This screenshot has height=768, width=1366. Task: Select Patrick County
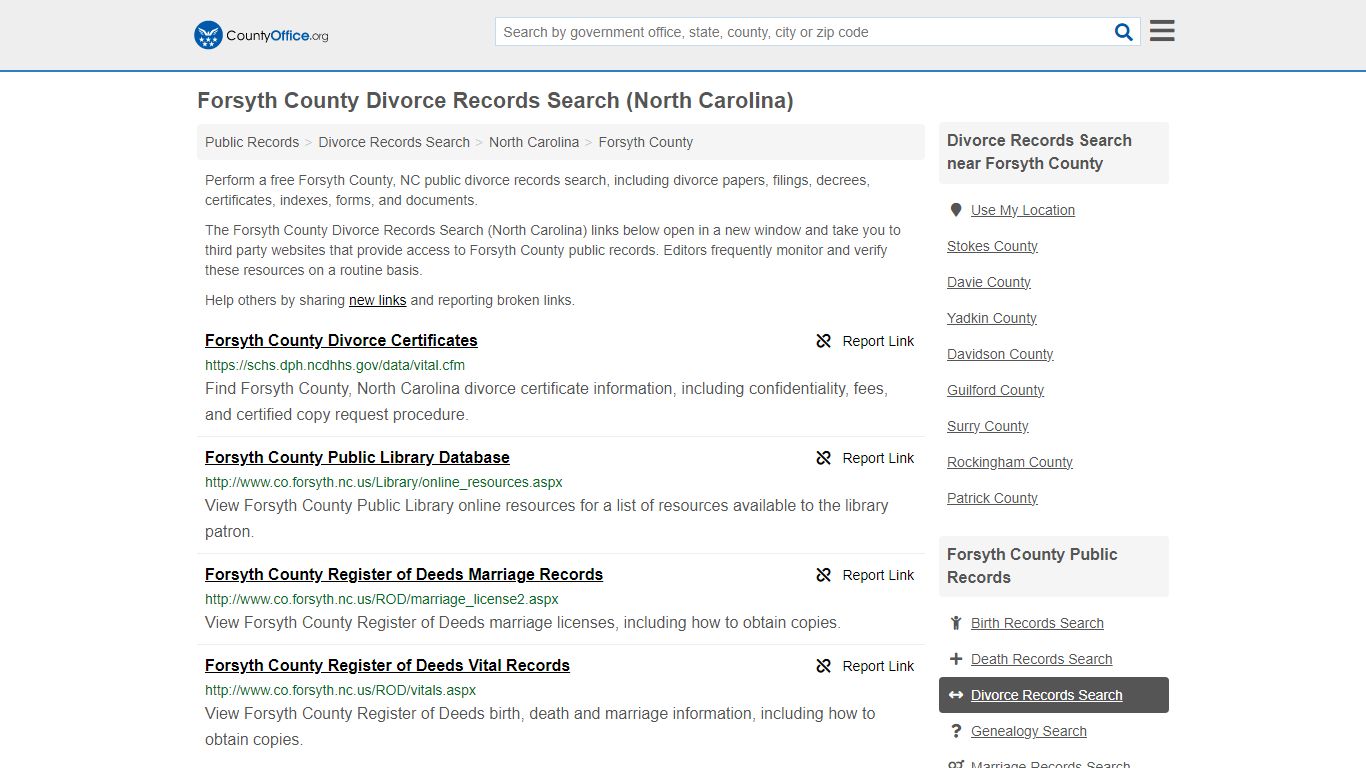(x=992, y=498)
